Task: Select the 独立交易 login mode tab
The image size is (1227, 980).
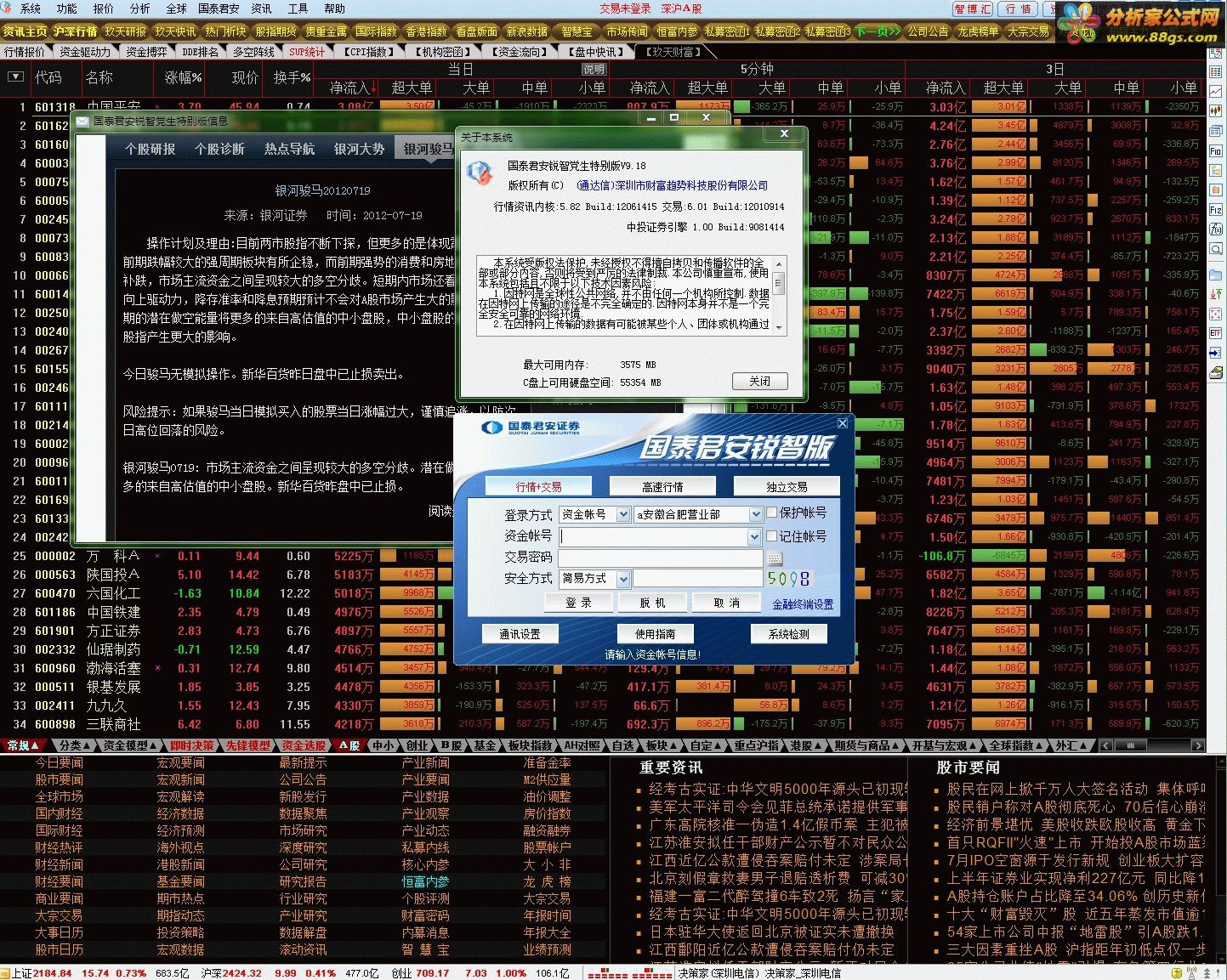Action: (x=787, y=486)
